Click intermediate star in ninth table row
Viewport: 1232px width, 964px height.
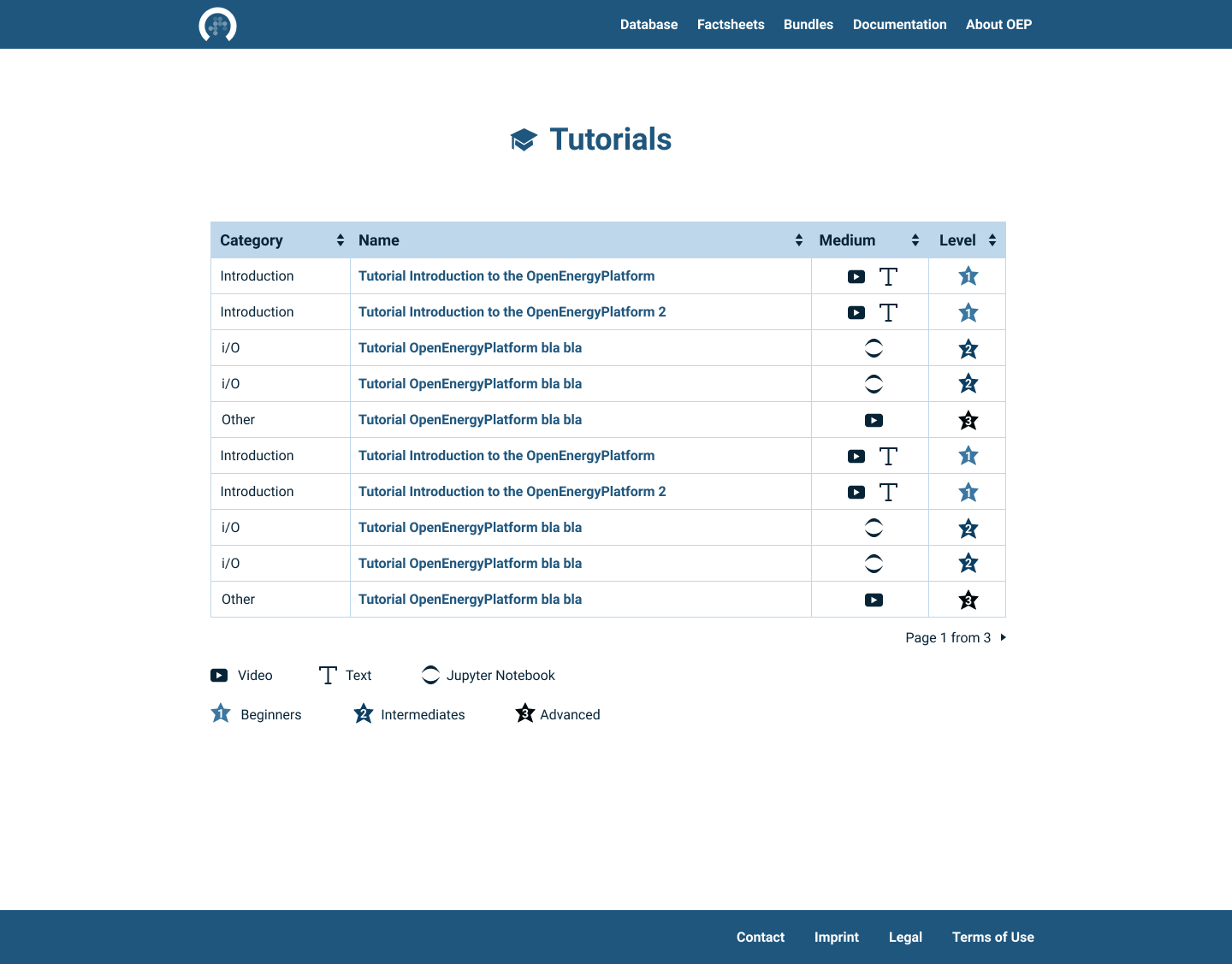tap(968, 564)
